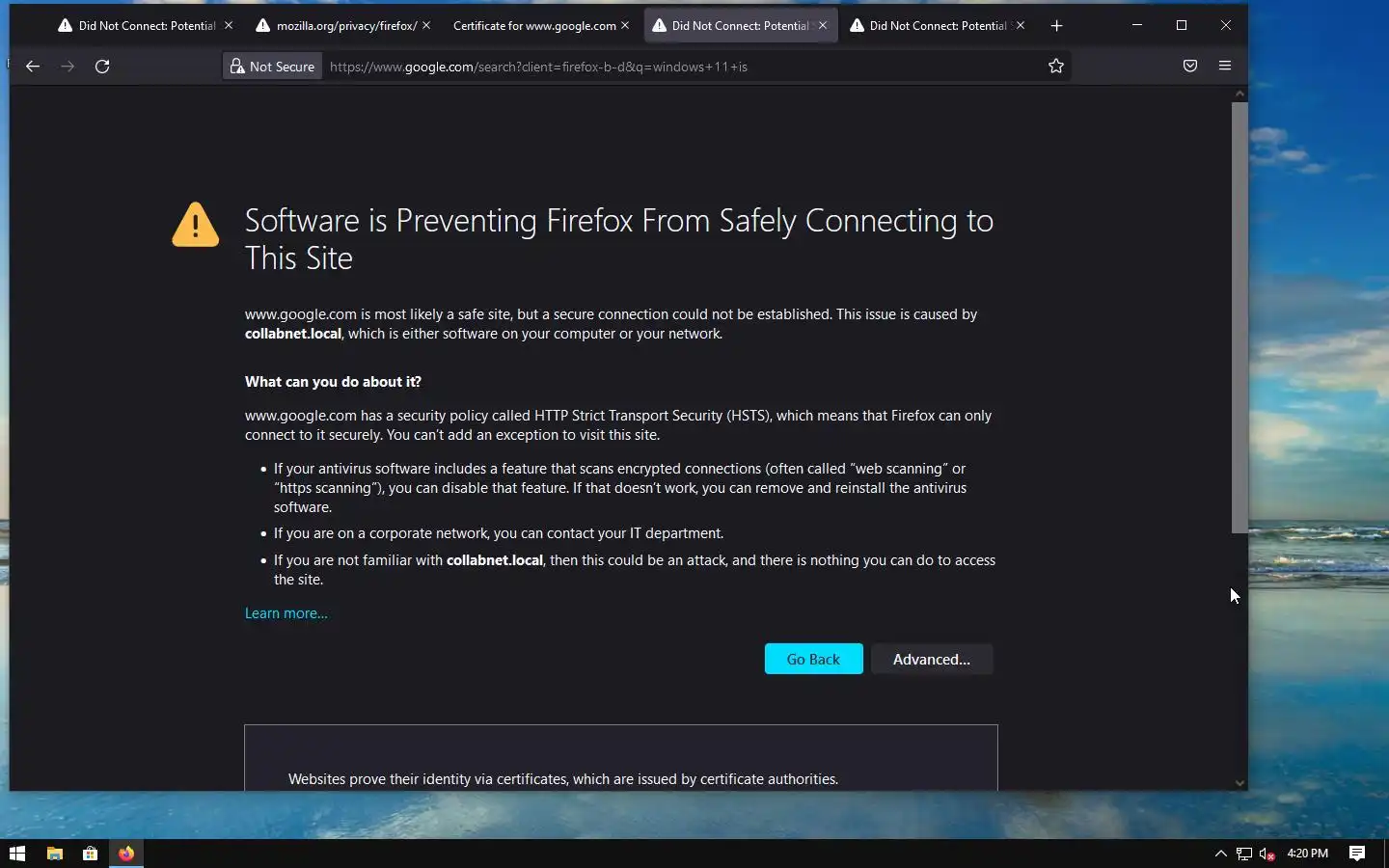Screen dimensions: 1389x868
Task: Open the taskbar clock showing 4:20 PM
Action: [1308, 854]
